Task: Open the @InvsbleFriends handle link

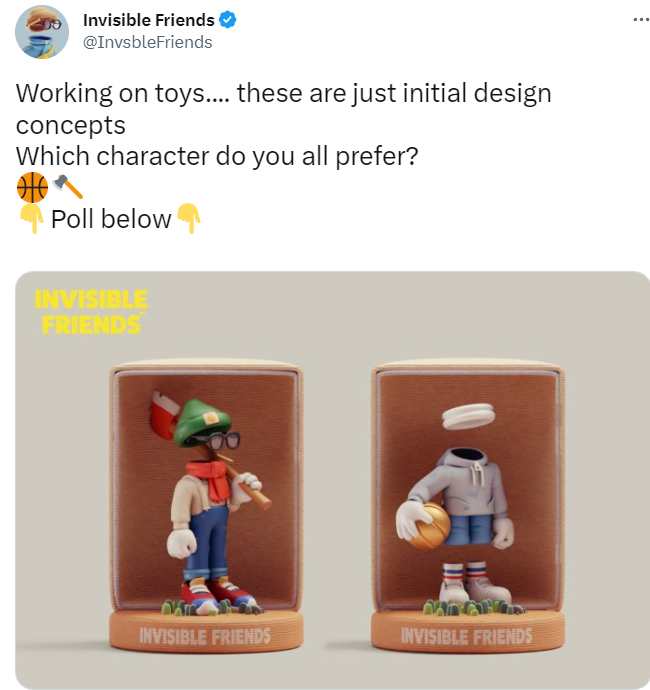Action: tap(147, 42)
